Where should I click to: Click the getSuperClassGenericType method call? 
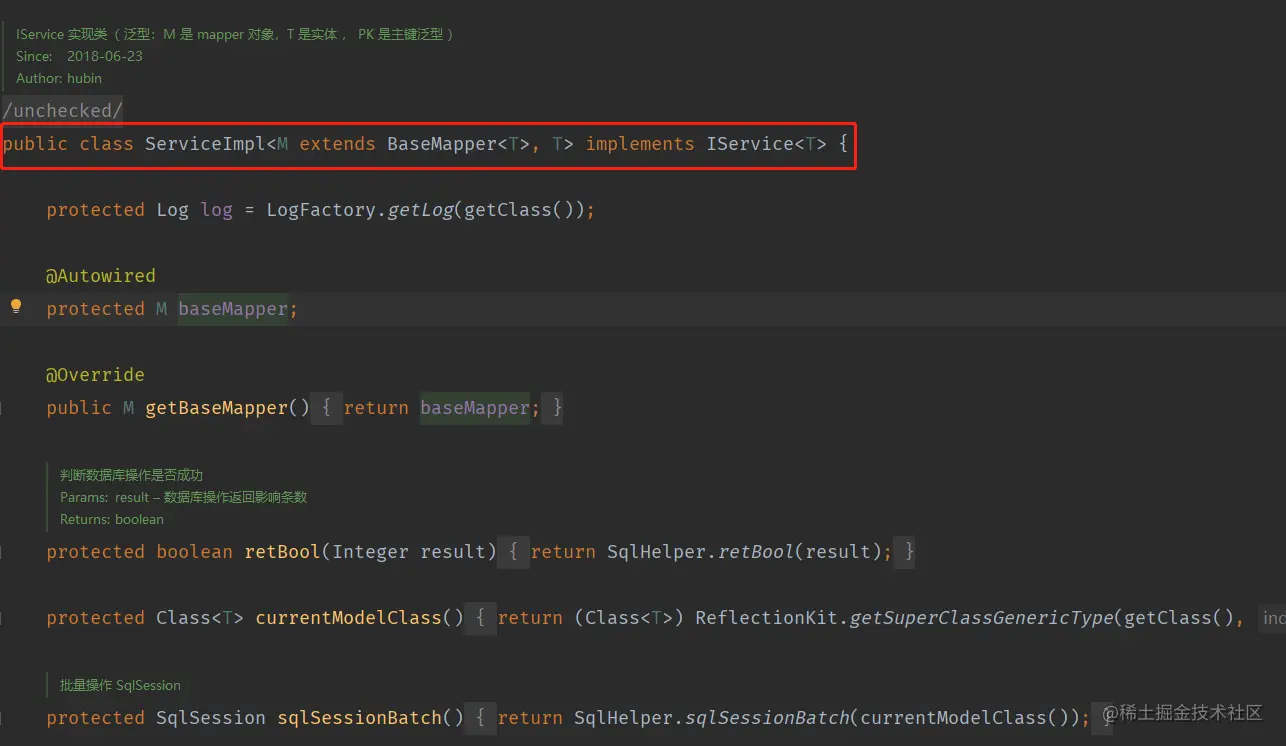pyautogui.click(x=980, y=618)
